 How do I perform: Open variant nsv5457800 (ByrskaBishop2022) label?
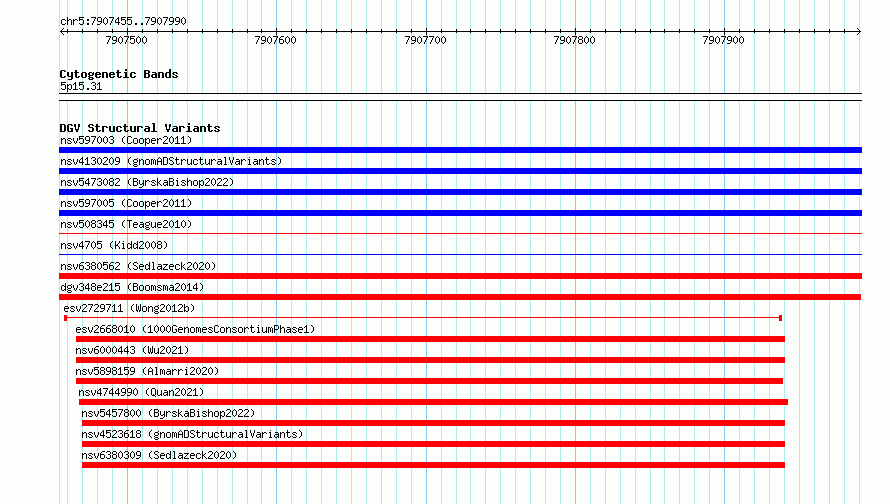coord(168,413)
